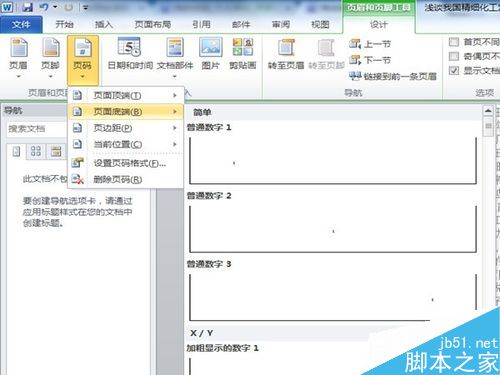The height and width of the screenshot is (375, 500).
Task: Open dropdown arrow under 文档部件
Action: [x=175, y=77]
